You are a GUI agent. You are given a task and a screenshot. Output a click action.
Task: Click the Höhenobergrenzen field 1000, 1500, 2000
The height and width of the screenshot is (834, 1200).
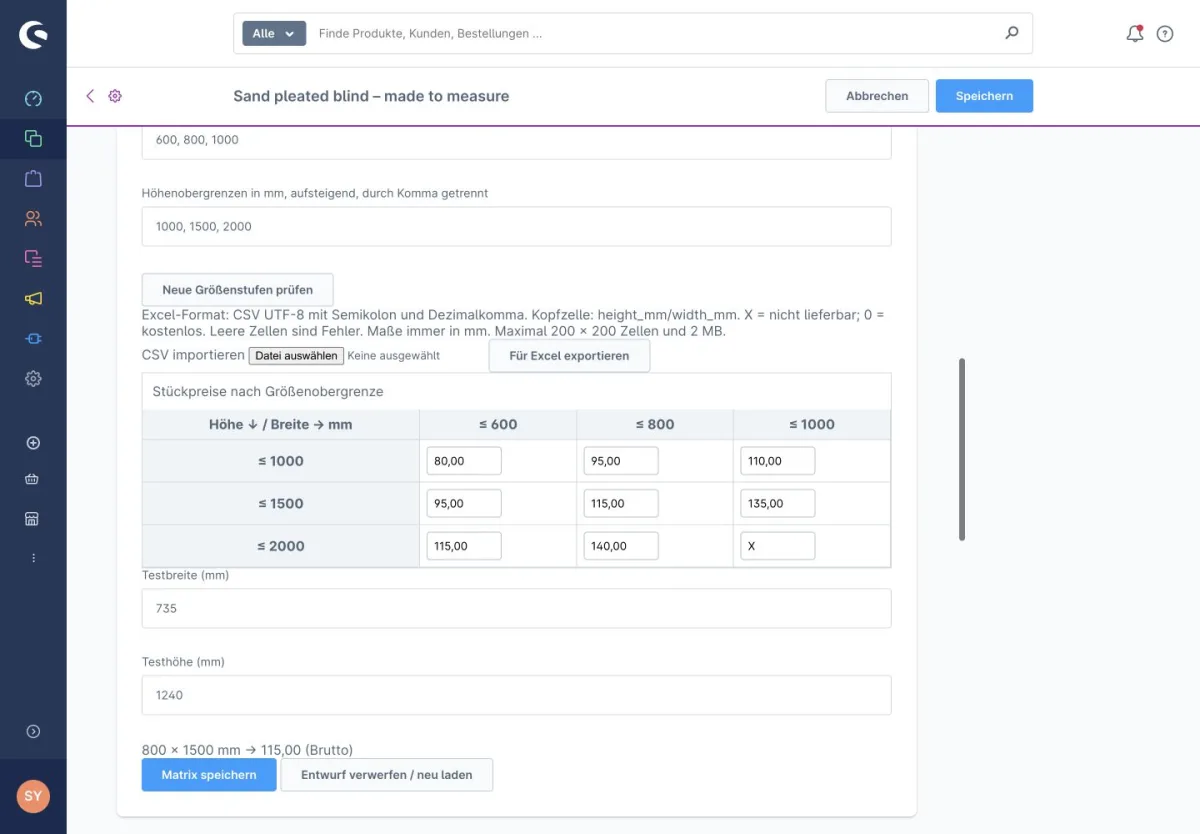516,226
